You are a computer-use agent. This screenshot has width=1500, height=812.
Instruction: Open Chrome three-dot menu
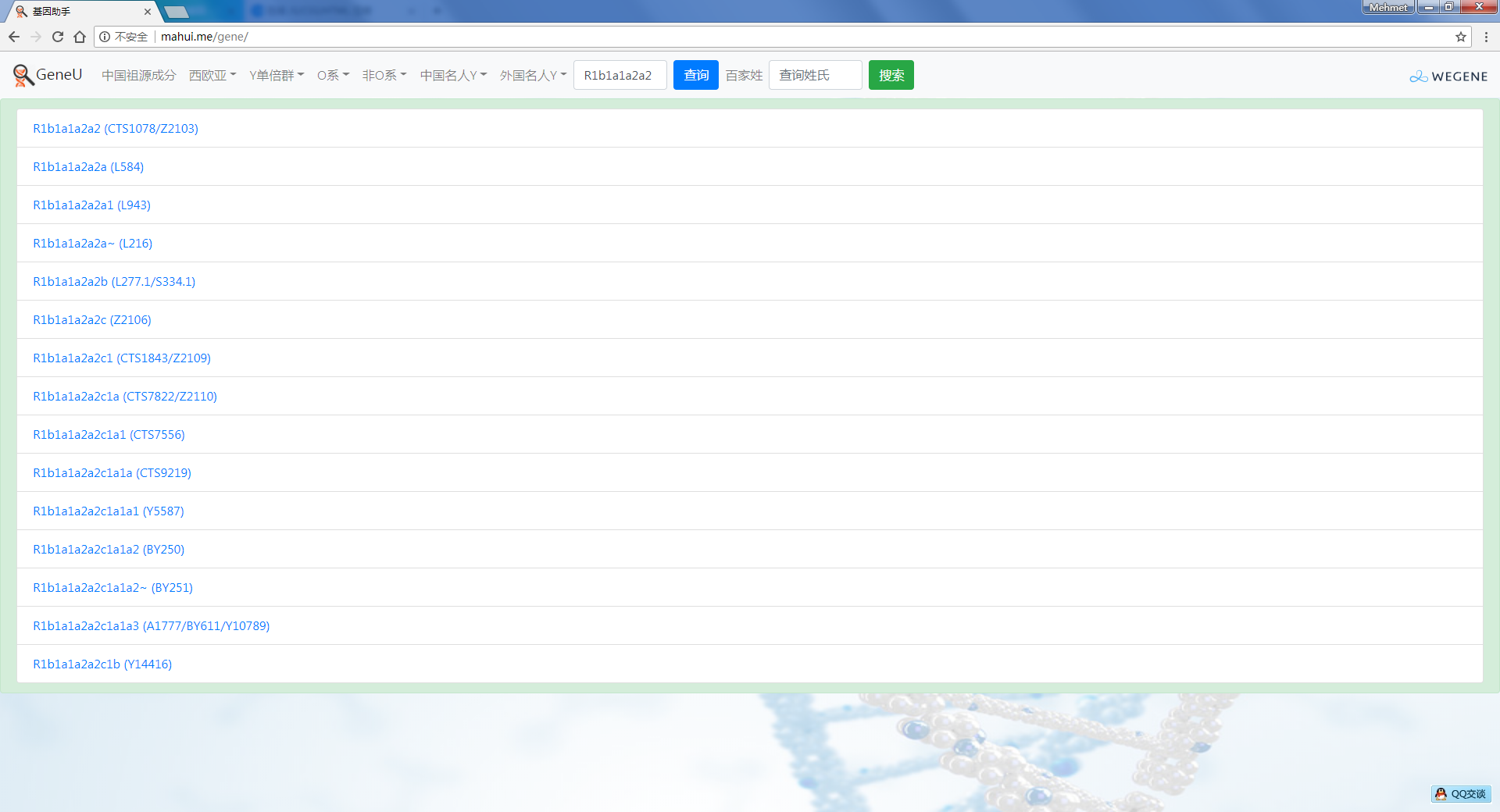(x=1486, y=37)
